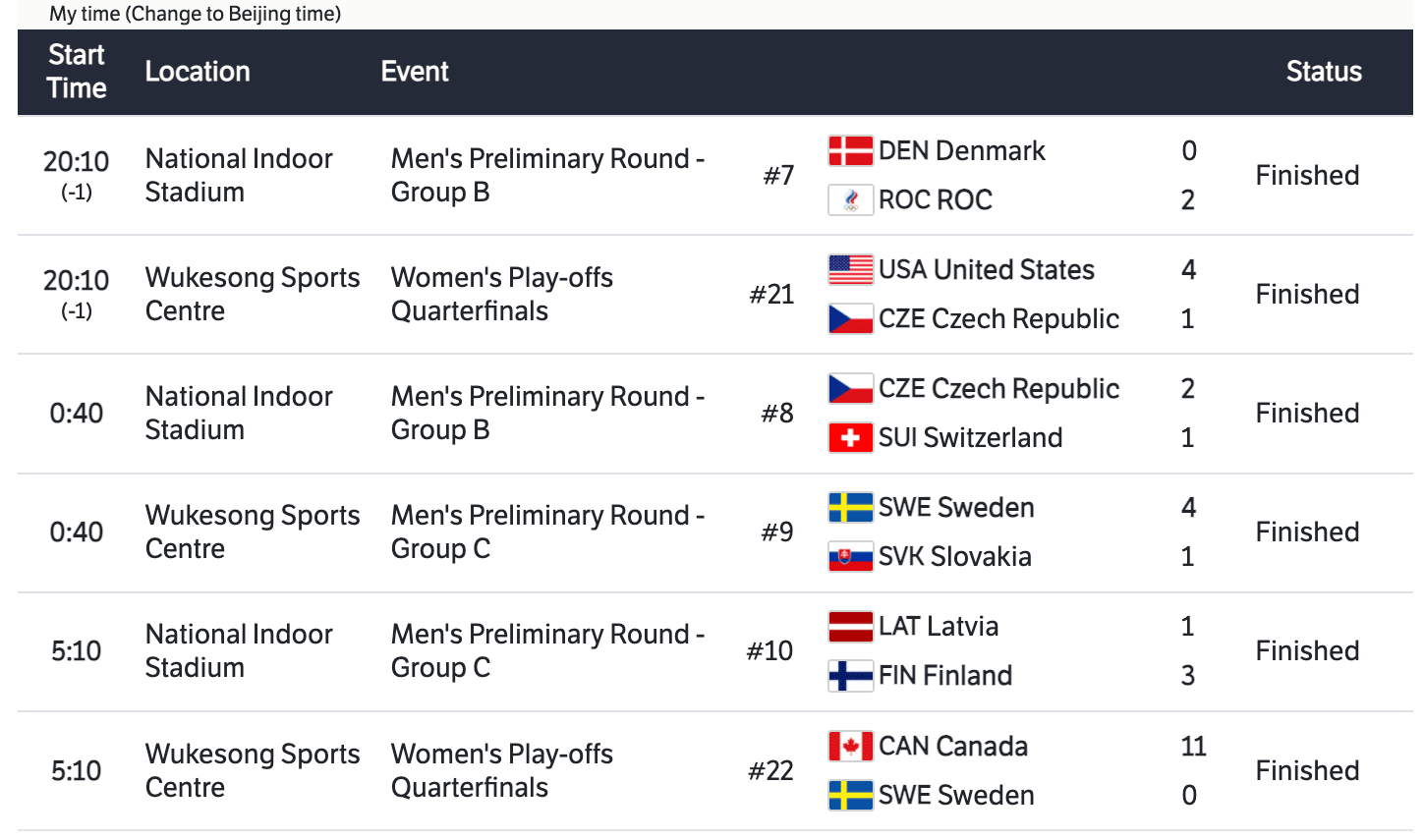Select the Location column header
The width and height of the screenshot is (1424, 840).
198,72
